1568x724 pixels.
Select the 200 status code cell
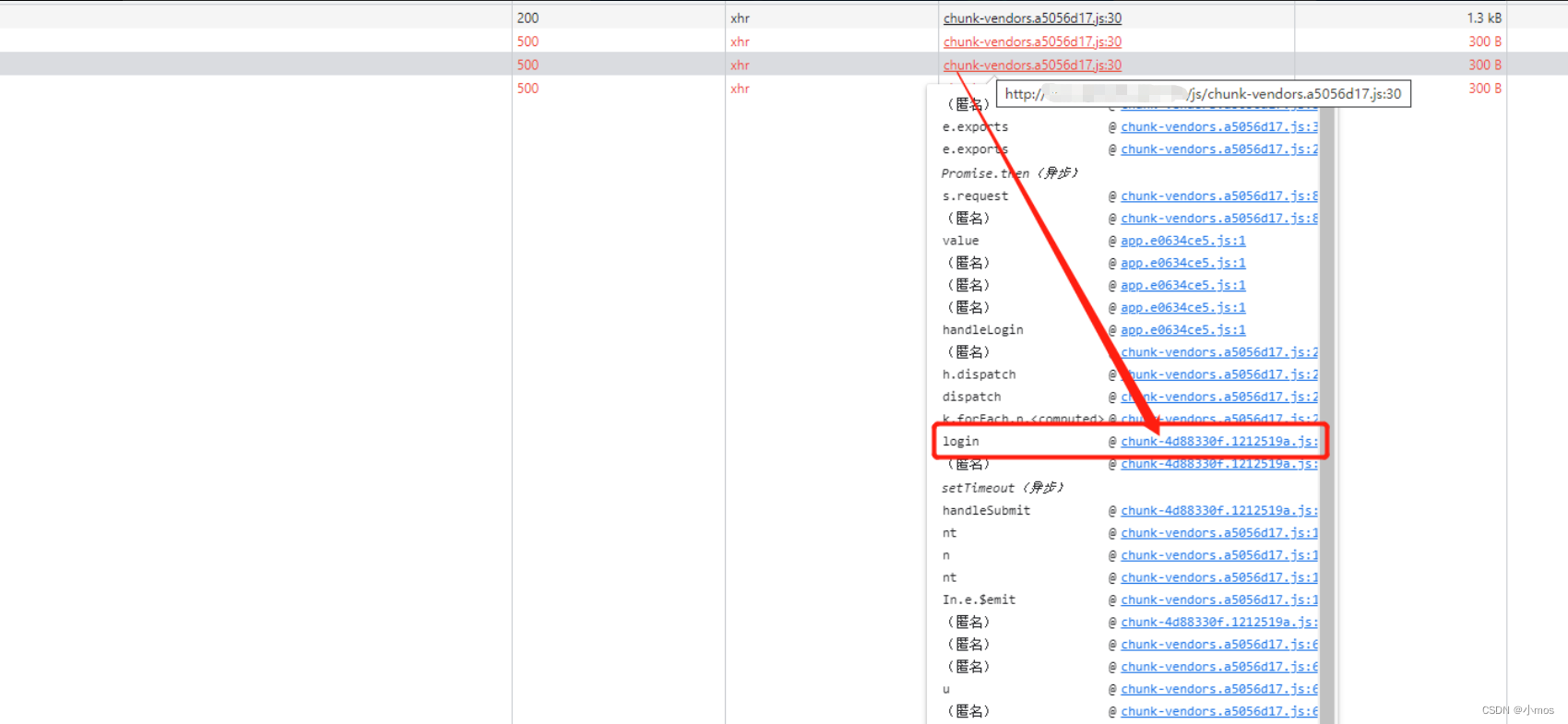528,18
